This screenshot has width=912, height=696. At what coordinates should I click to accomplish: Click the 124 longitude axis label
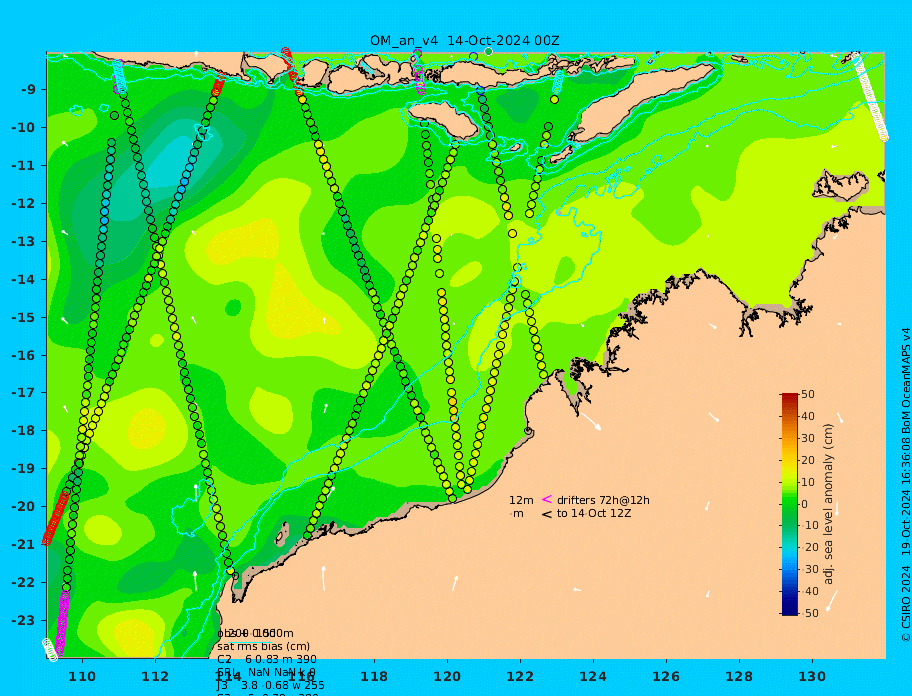593,676
